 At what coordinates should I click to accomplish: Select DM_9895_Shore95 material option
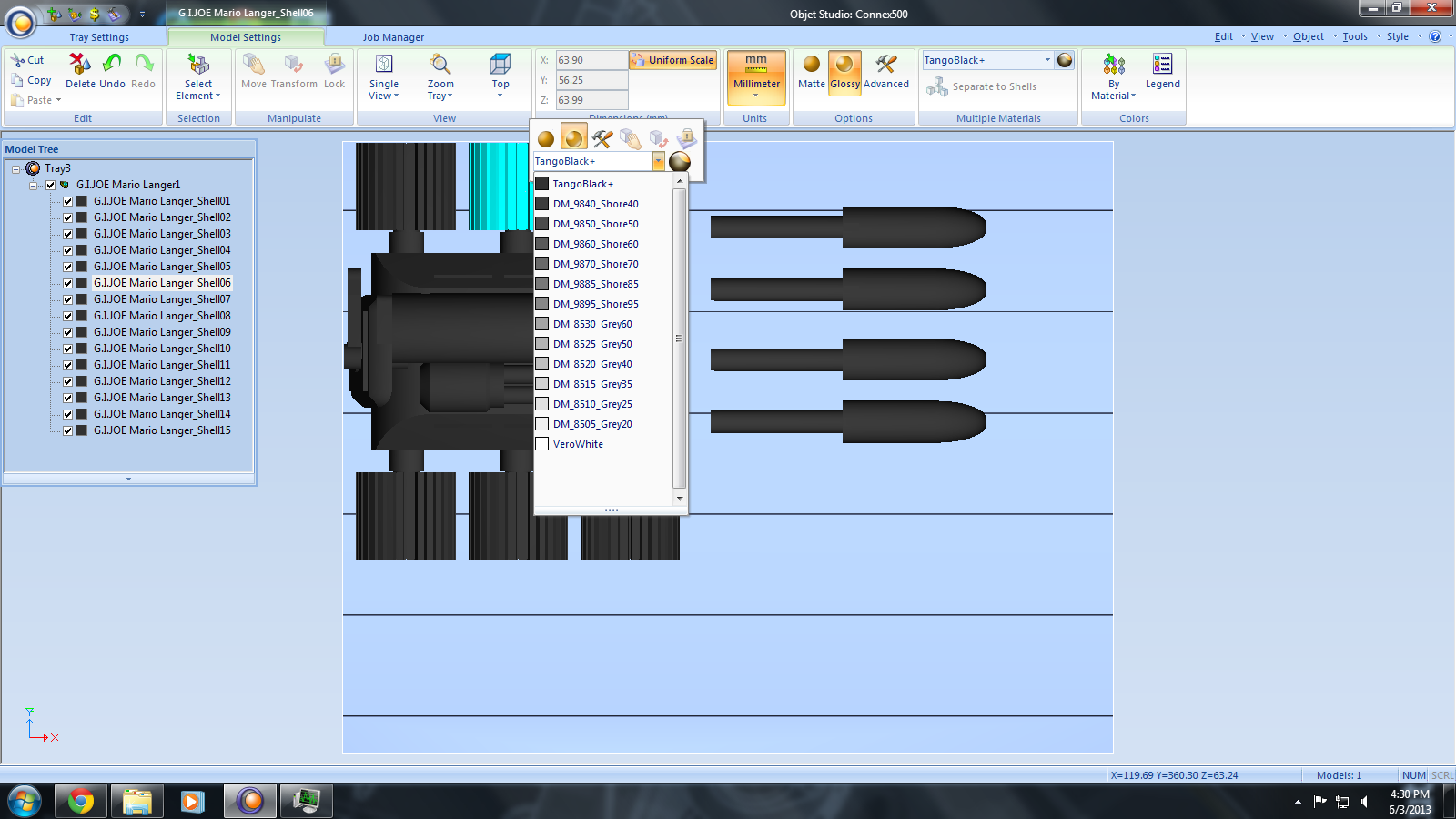point(603,304)
